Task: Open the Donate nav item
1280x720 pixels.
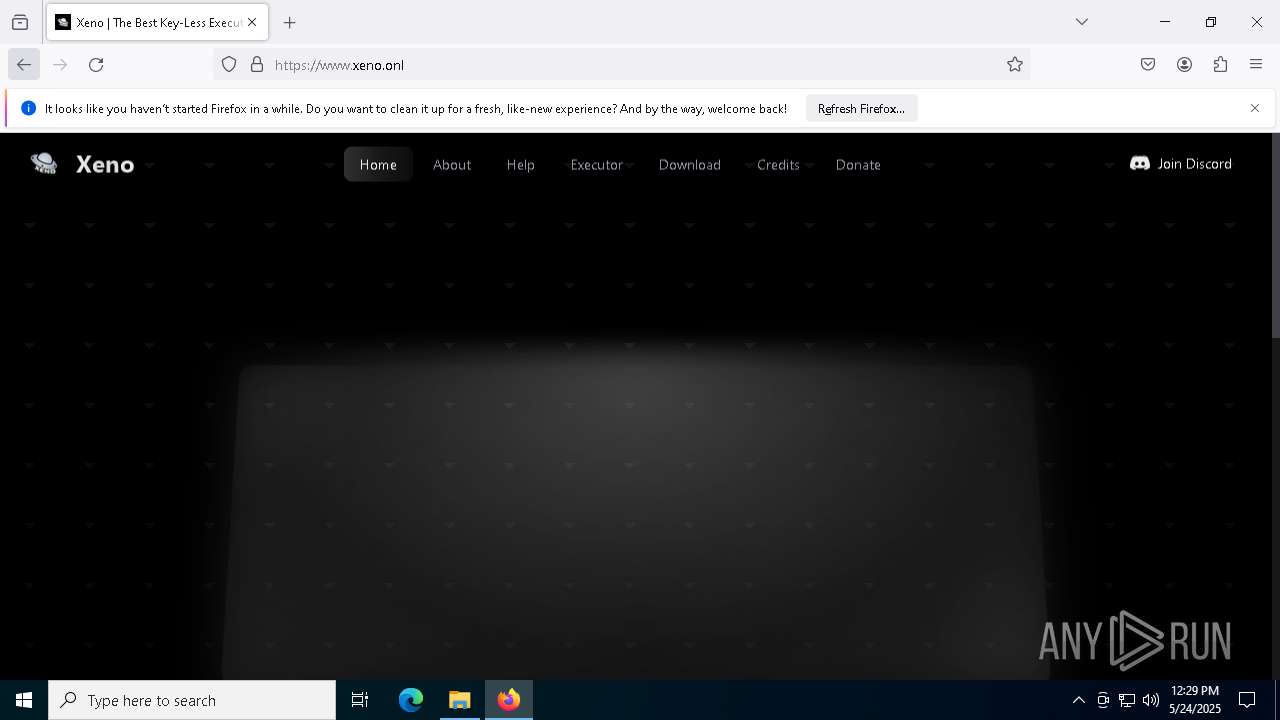Action: click(858, 165)
